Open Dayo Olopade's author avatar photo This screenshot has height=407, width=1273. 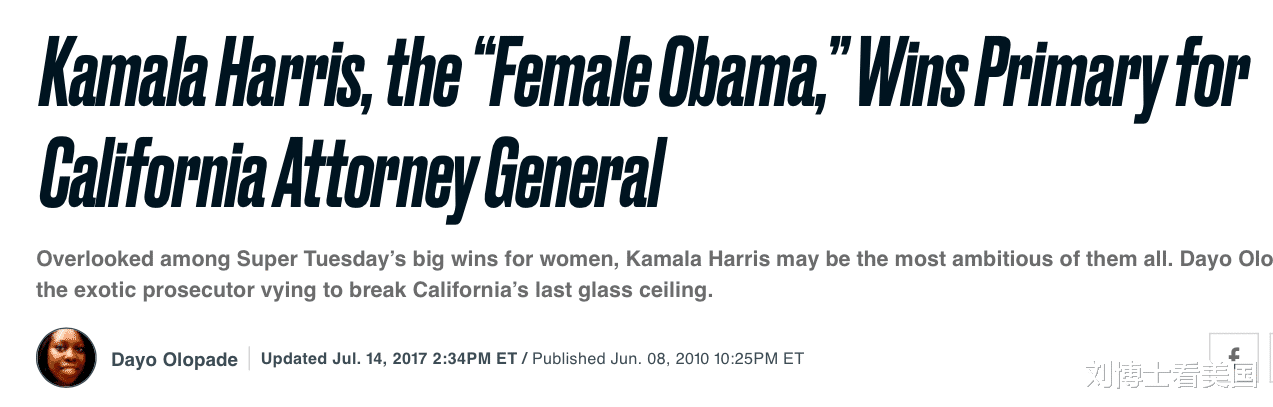(66, 359)
